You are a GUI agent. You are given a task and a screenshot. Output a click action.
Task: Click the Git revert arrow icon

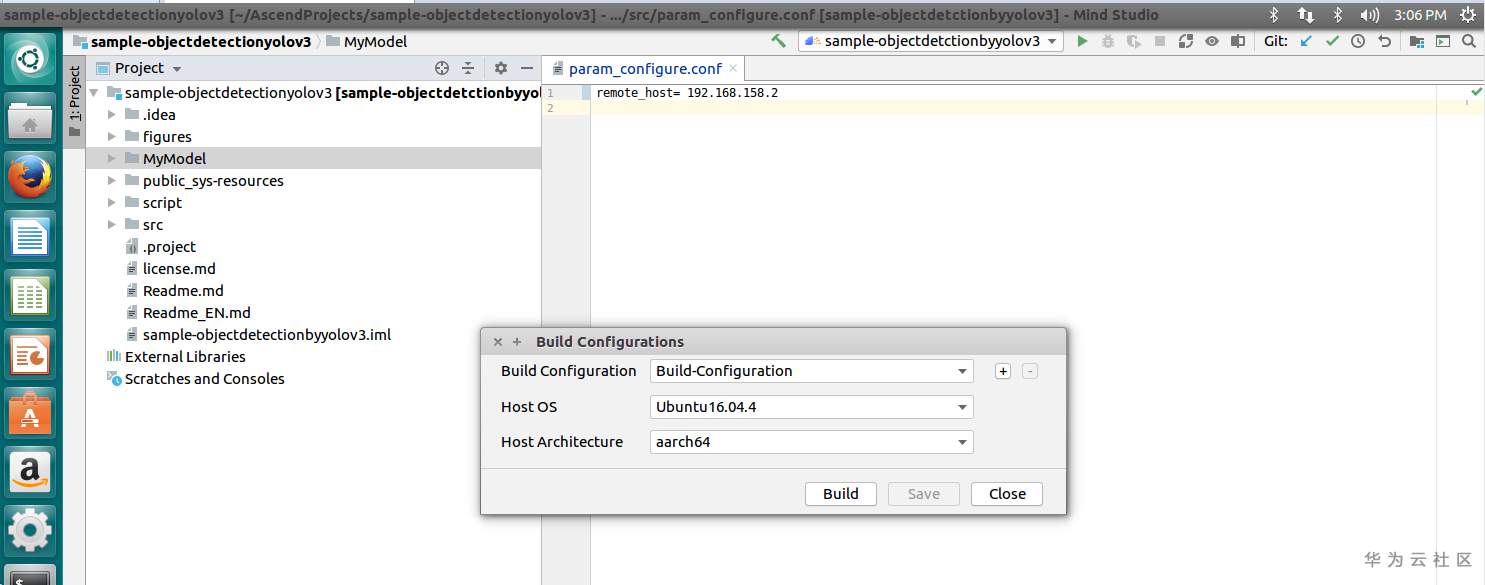1384,41
